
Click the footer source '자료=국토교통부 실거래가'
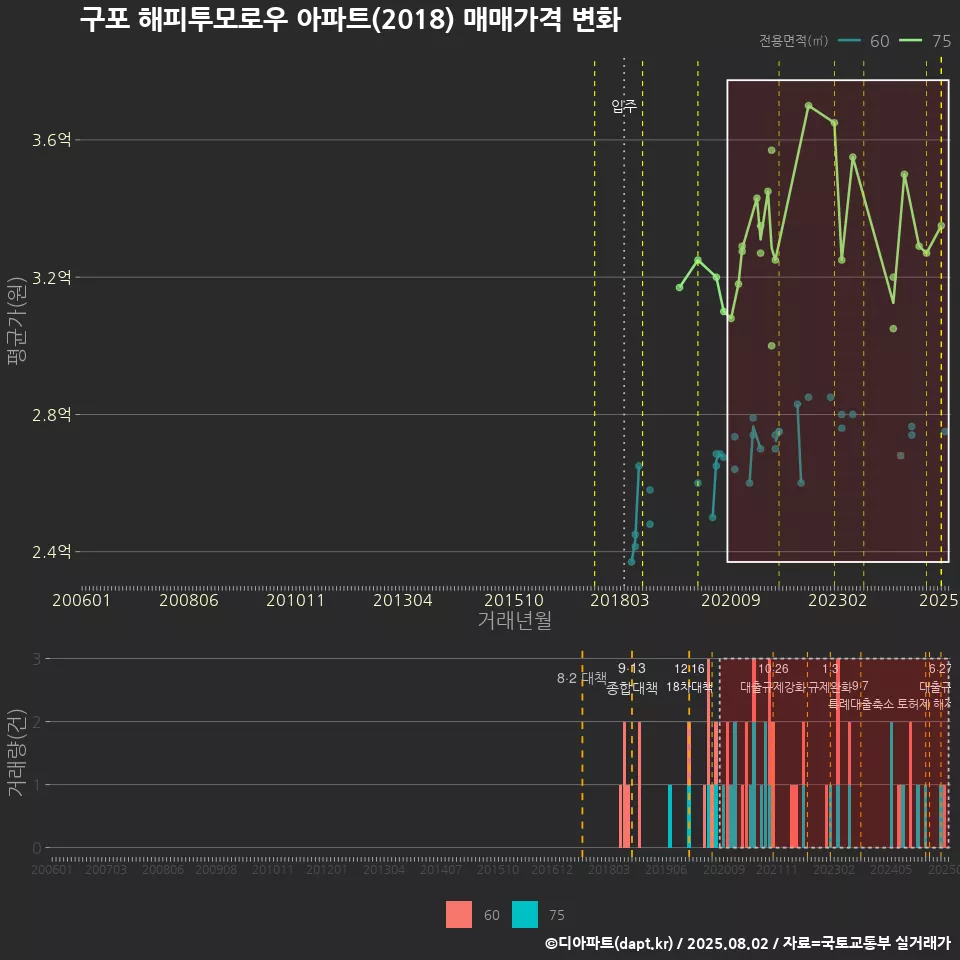[866, 943]
